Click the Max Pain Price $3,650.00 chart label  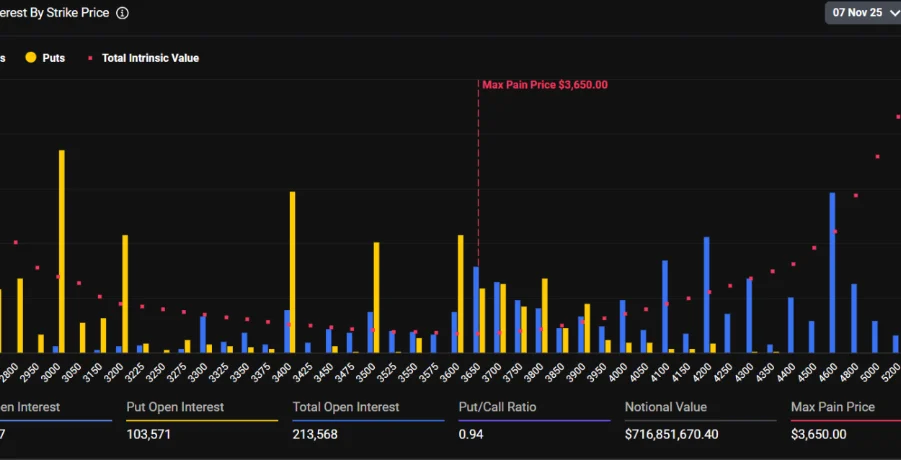tap(544, 85)
